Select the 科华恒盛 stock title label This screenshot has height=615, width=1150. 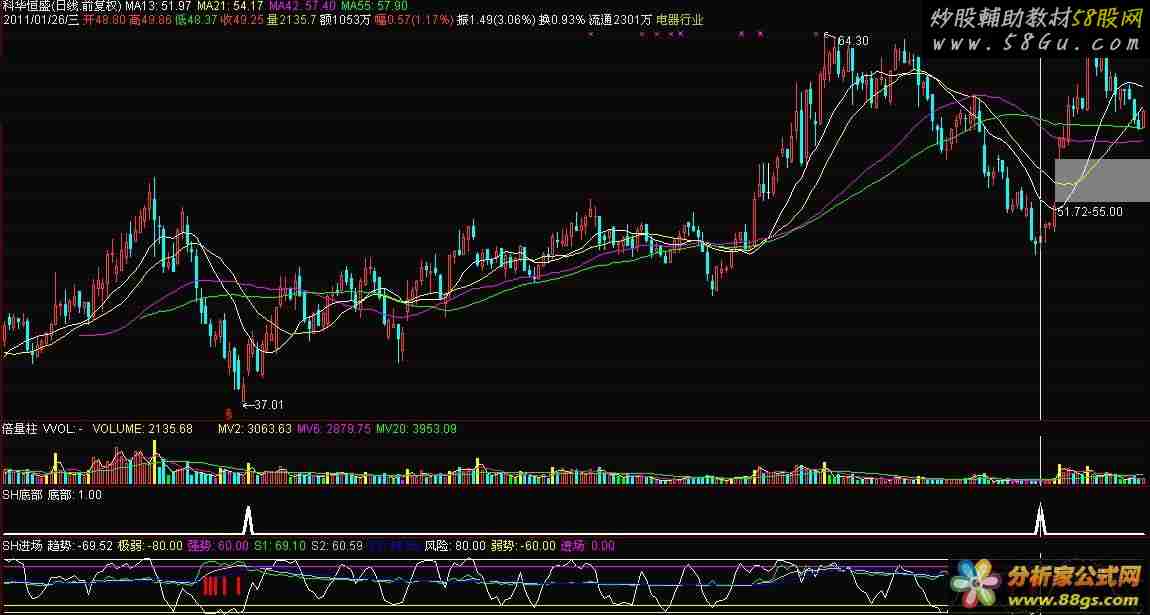(26, 6)
